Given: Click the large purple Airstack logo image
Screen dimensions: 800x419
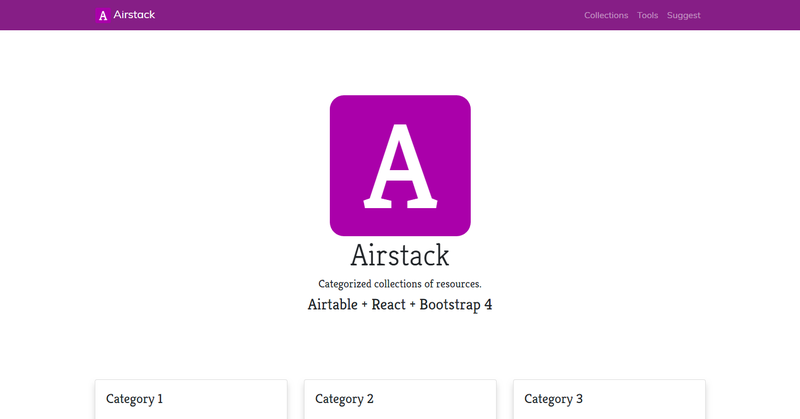Looking at the screenshot, I should point(400,165).
